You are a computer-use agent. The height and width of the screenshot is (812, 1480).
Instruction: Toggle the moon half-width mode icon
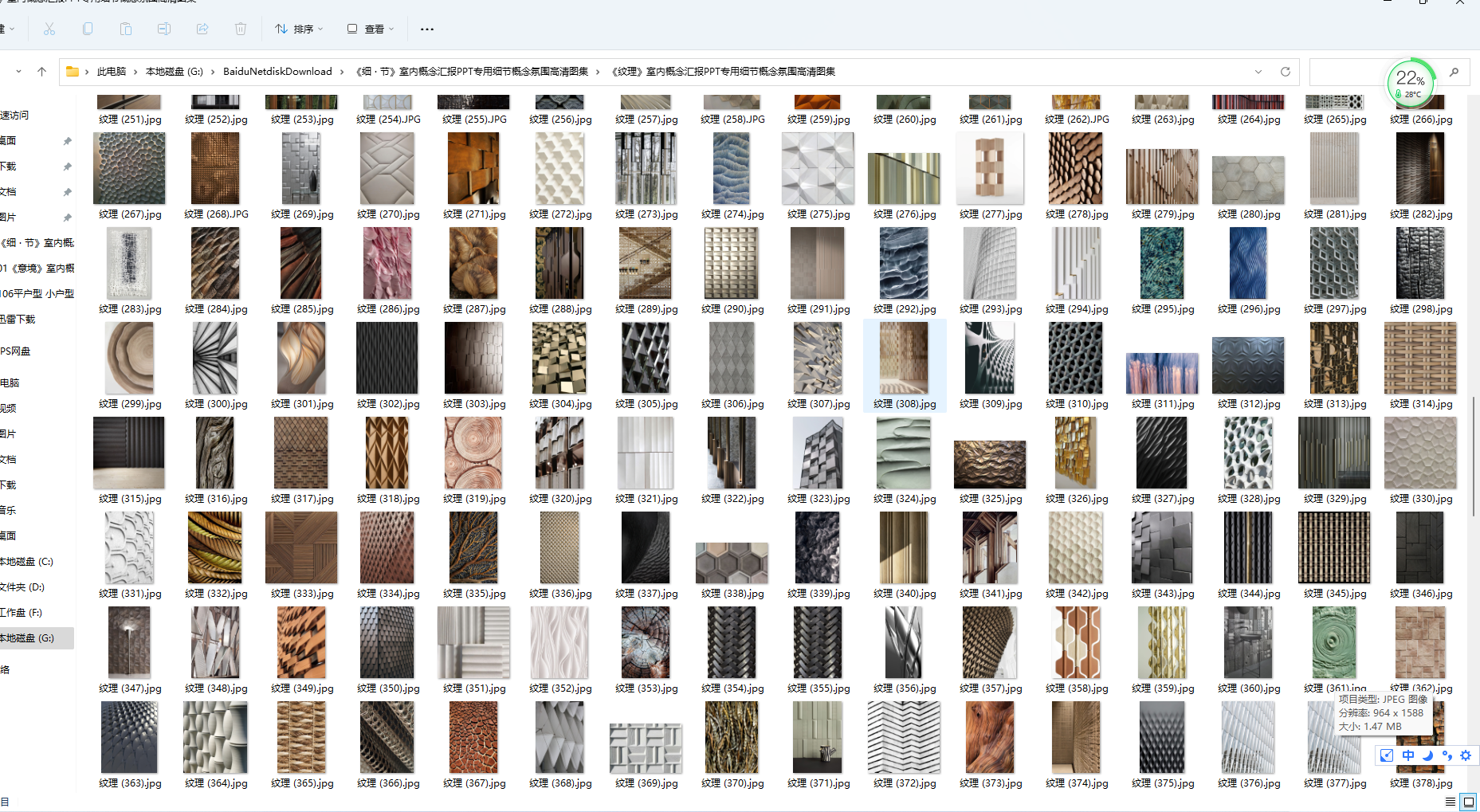(1428, 755)
